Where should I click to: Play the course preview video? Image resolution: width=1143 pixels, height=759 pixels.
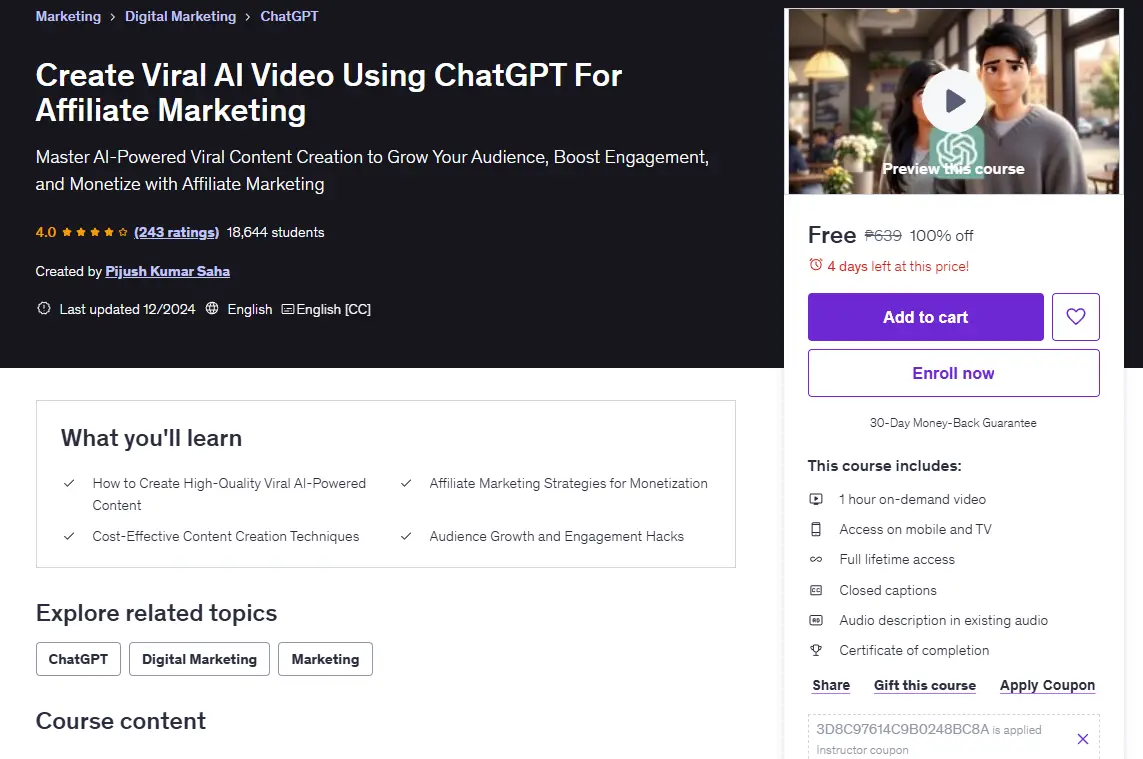pyautogui.click(x=953, y=101)
